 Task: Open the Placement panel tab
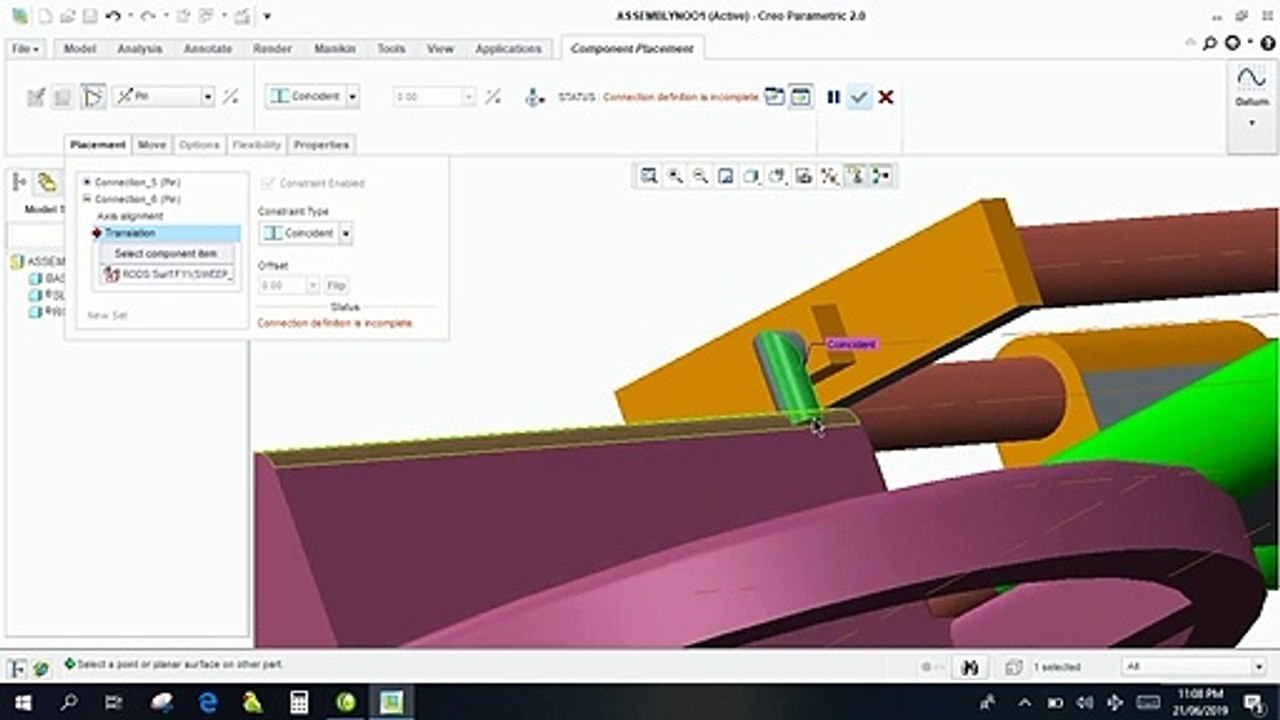tap(98, 145)
